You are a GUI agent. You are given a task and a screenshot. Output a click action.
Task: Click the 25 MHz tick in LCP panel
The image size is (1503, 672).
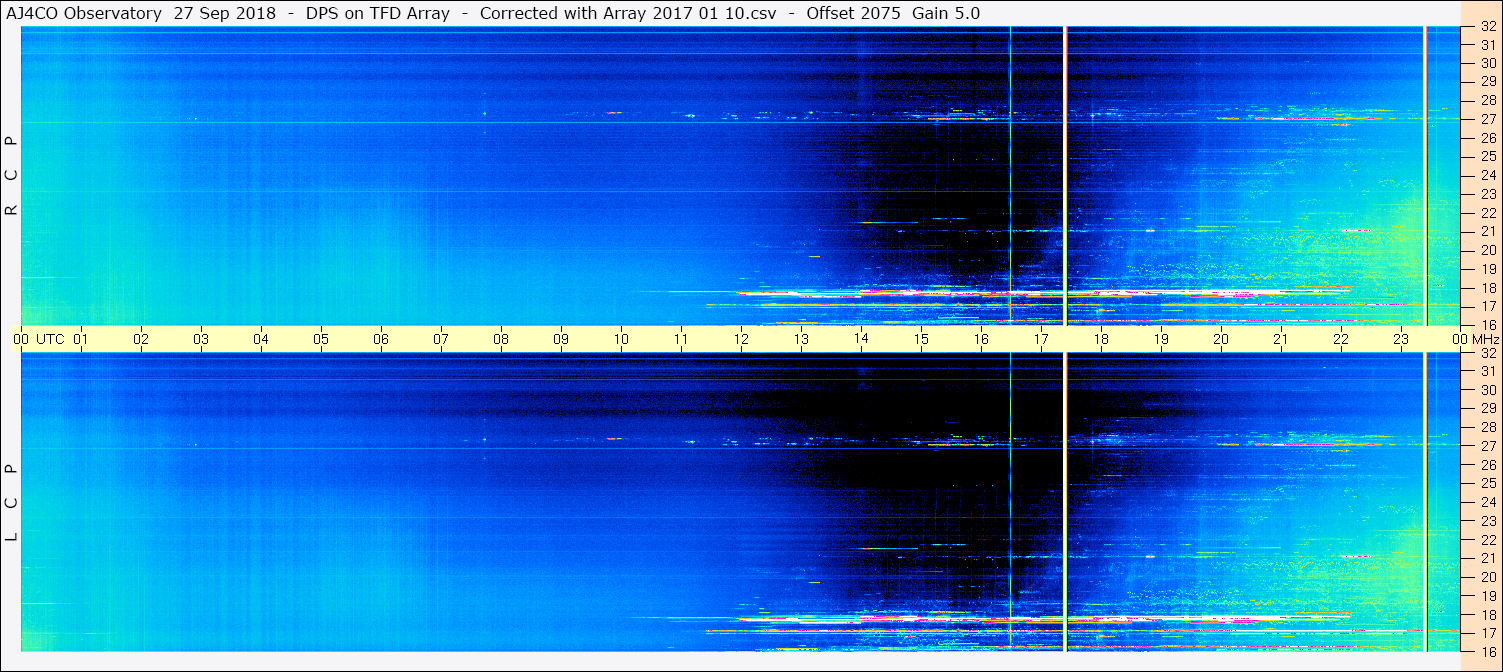1487,483
